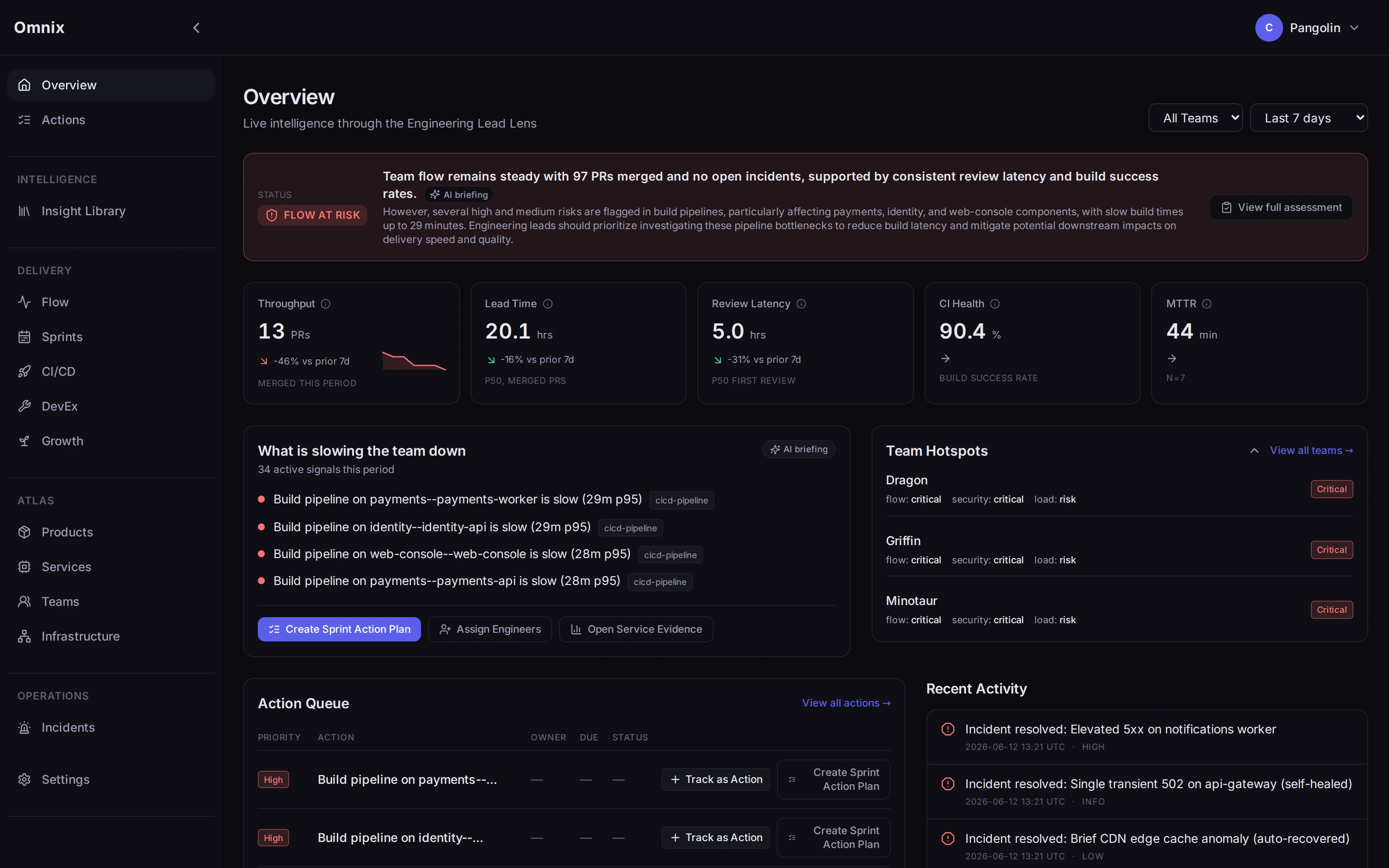Click the DevEx wrench icon
Screen dimensions: 1389x868
(24, 407)
